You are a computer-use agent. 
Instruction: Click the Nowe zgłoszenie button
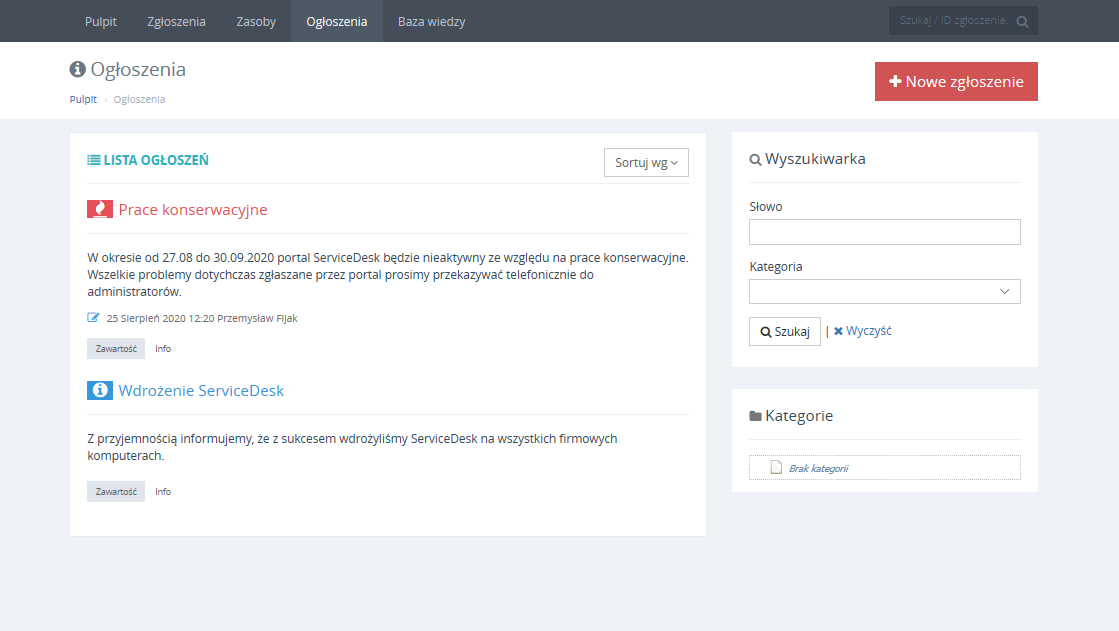tap(956, 81)
